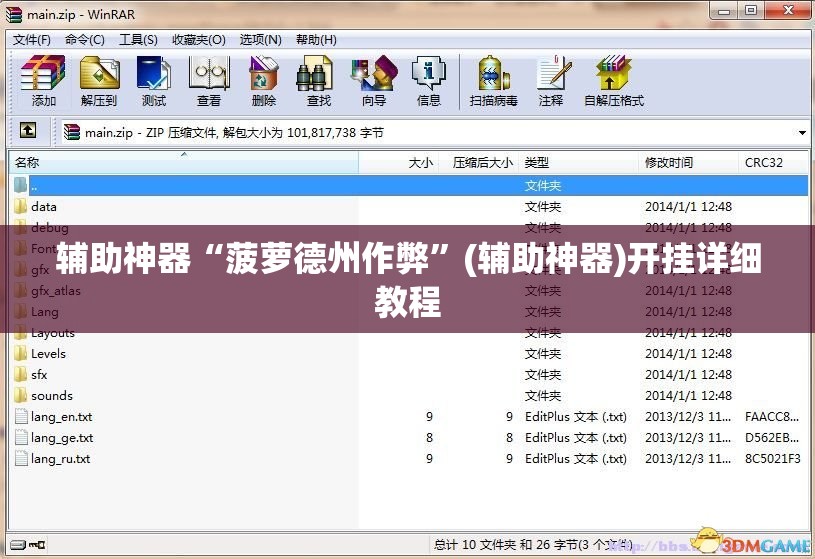Viewport: 815px width, 559px height.
Task: Select the sounds folder name
Action: coord(52,396)
